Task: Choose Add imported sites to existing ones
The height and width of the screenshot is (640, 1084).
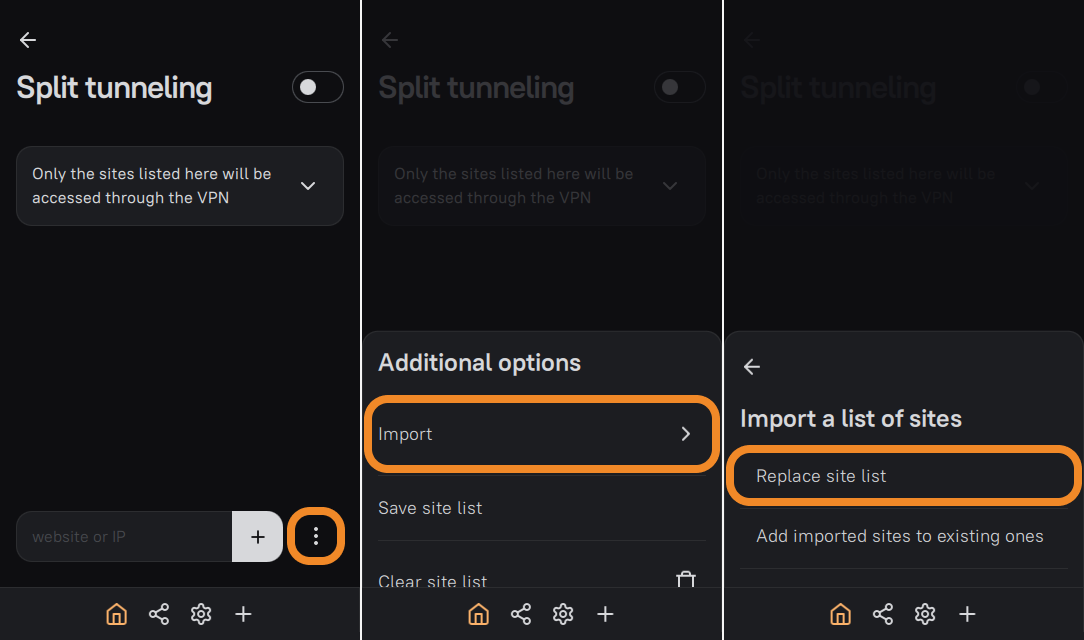Action: pyautogui.click(x=899, y=537)
